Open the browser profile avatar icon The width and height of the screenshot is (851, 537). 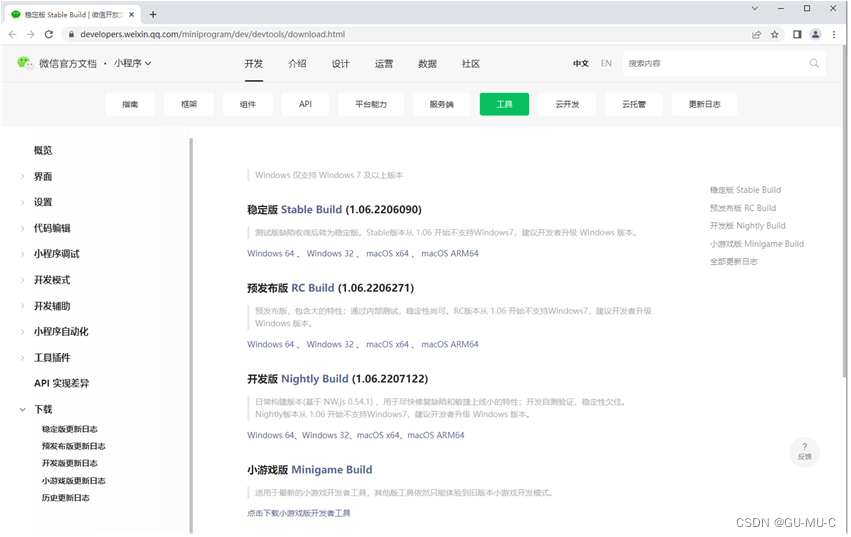coord(815,34)
